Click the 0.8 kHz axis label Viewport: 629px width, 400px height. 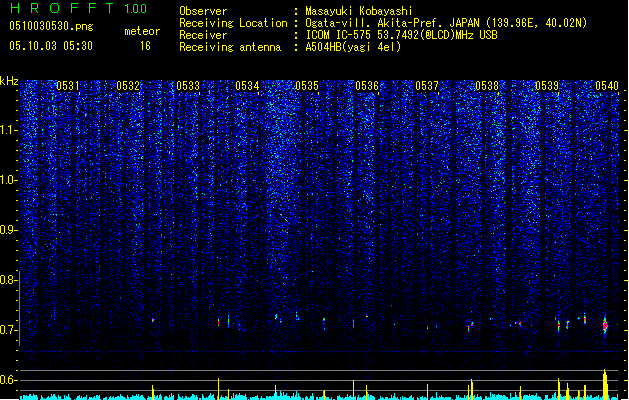tap(8, 280)
